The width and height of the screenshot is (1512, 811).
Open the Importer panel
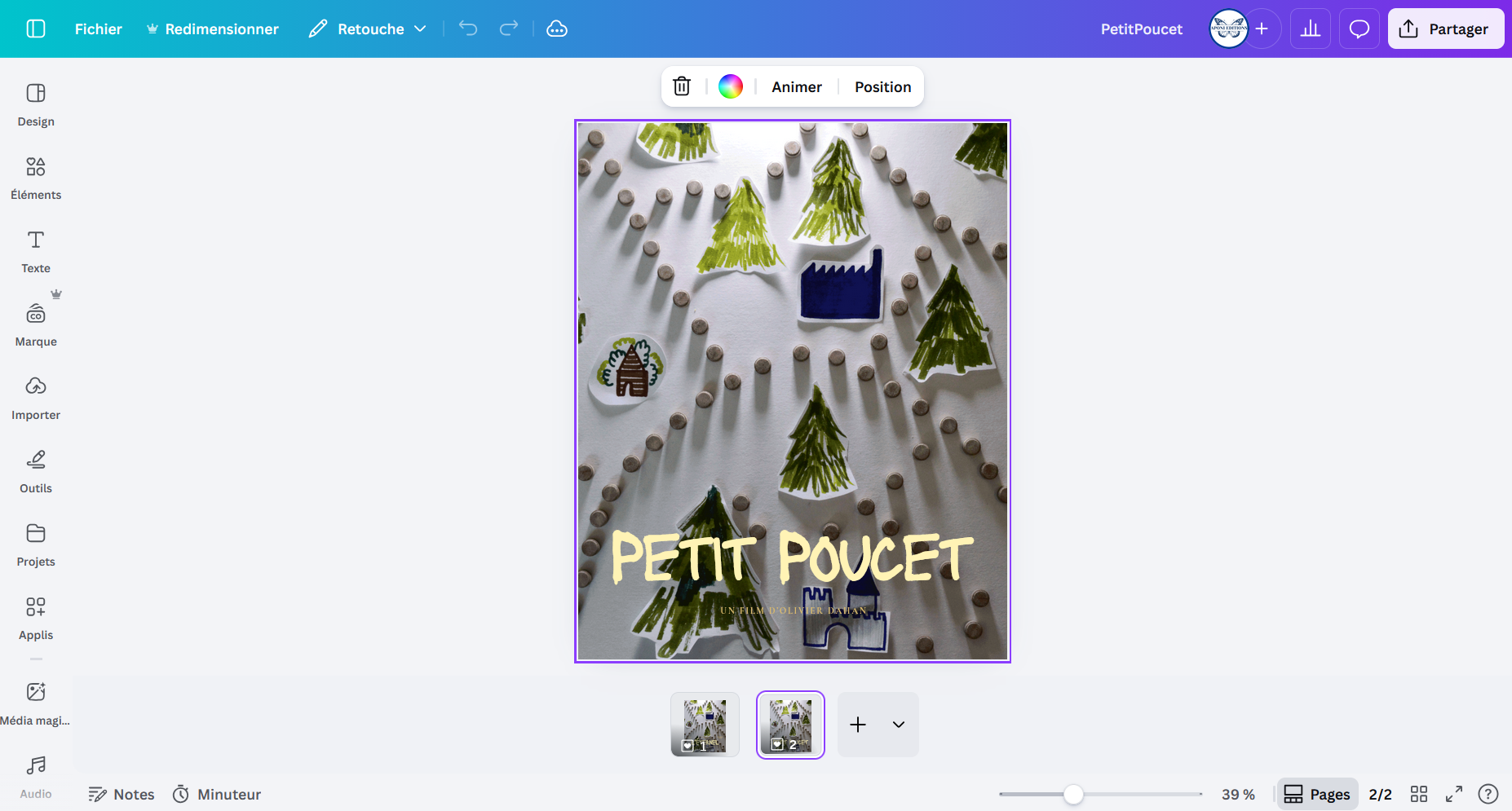[x=36, y=398]
